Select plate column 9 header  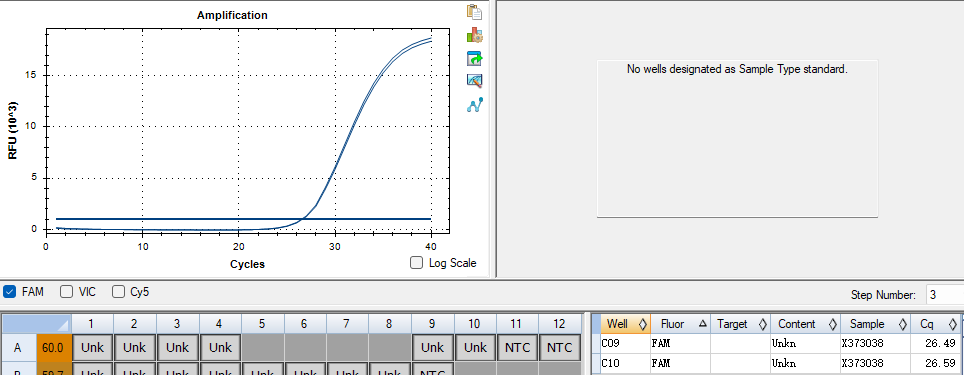[432, 324]
